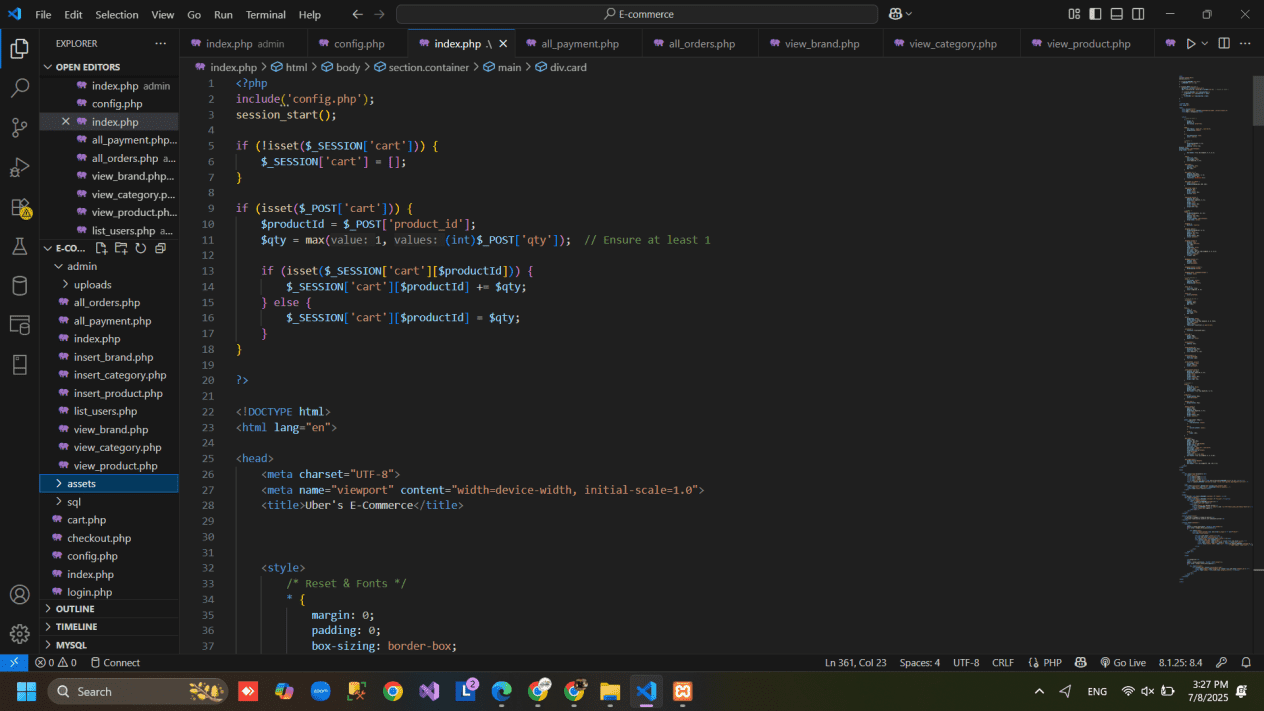Toggle Primary Side Bar visibility
The width and height of the screenshot is (1264, 711).
click(1096, 14)
